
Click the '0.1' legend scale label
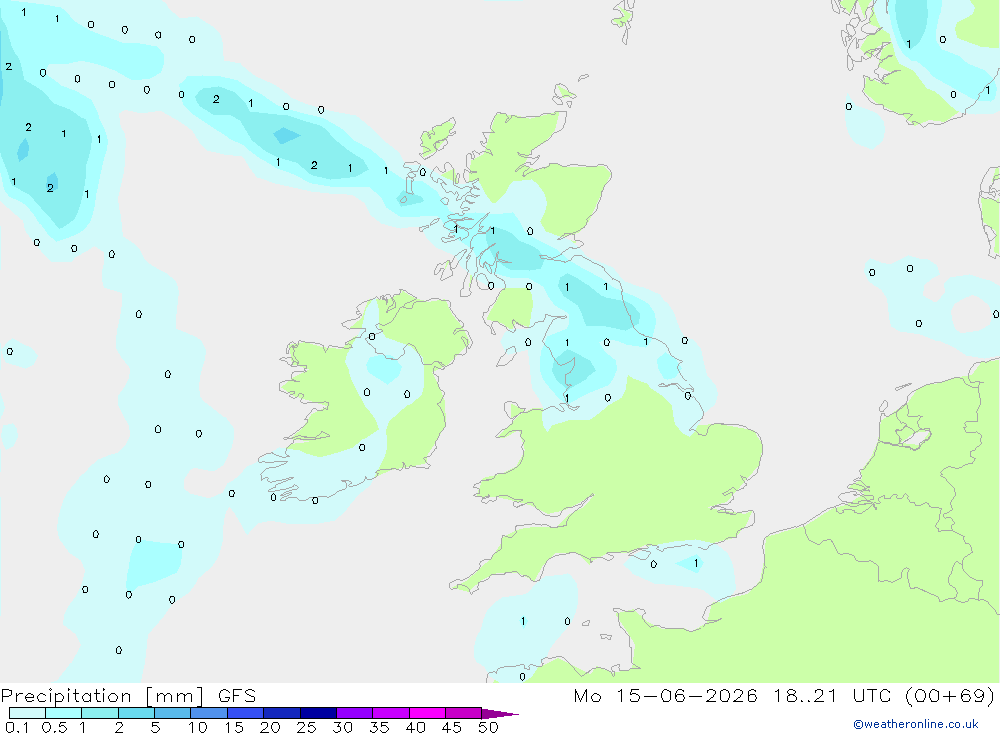(17, 727)
